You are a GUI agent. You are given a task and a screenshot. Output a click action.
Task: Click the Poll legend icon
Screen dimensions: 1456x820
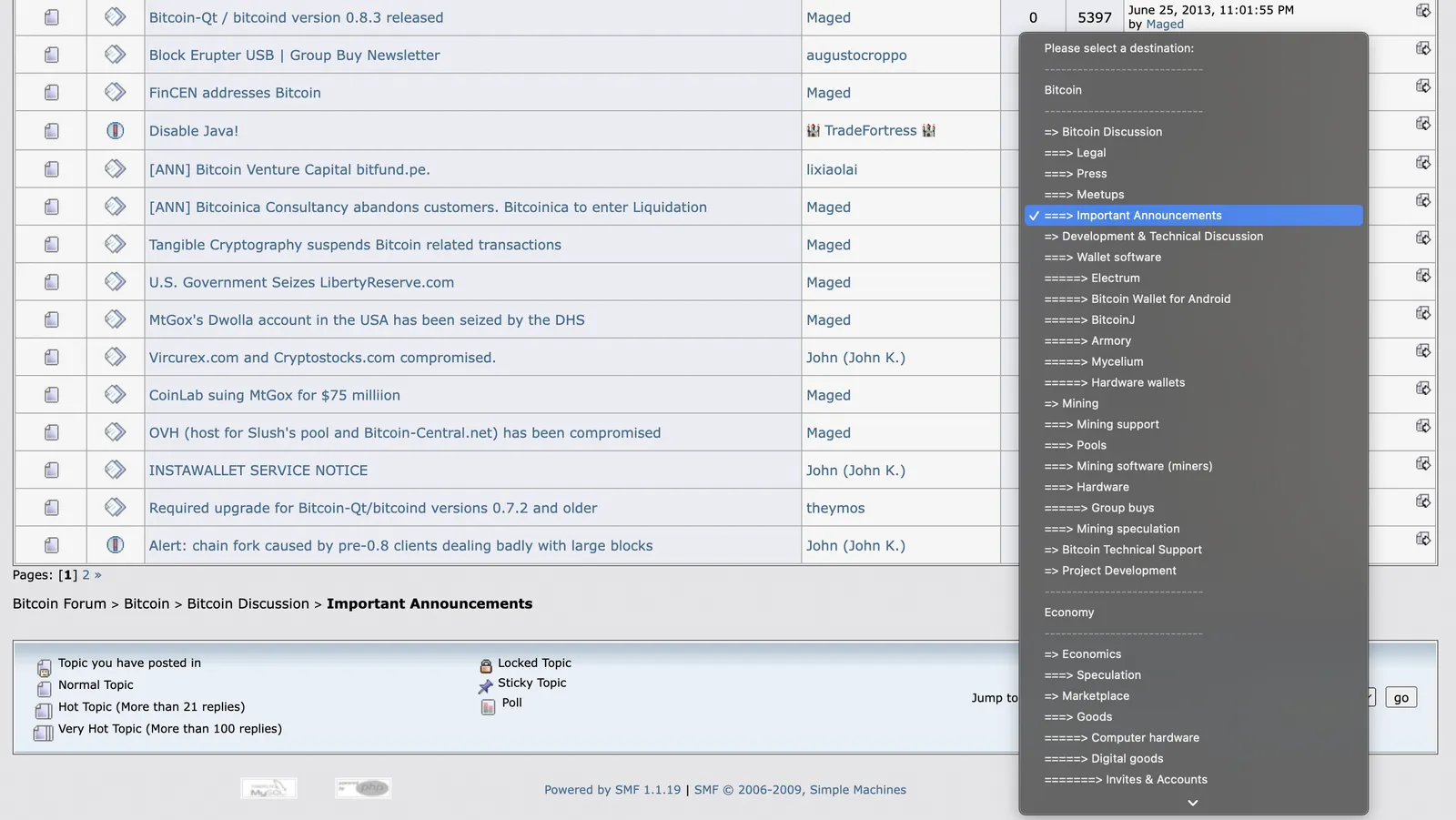pos(488,705)
